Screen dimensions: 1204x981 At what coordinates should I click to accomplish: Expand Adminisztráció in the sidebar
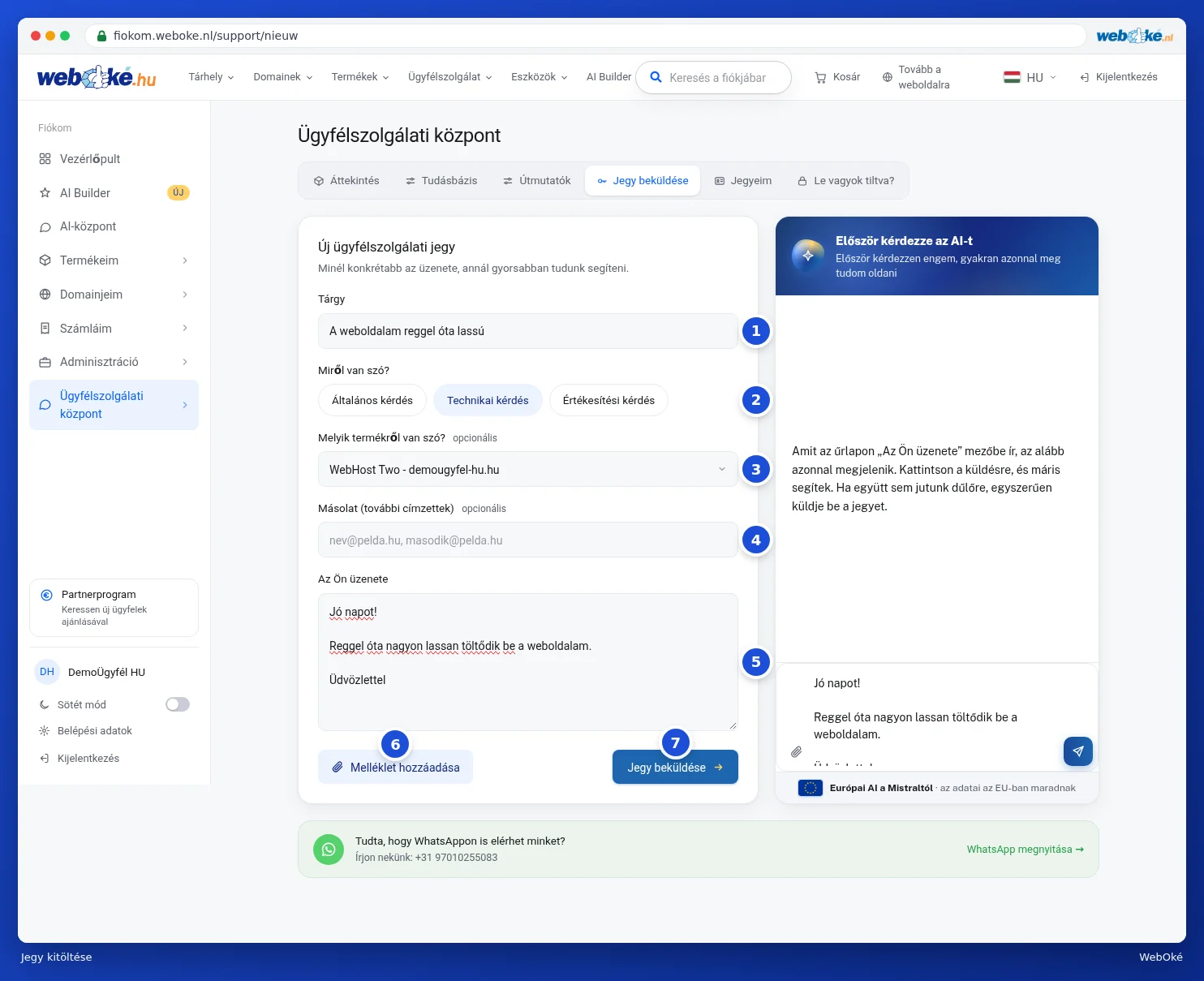114,362
